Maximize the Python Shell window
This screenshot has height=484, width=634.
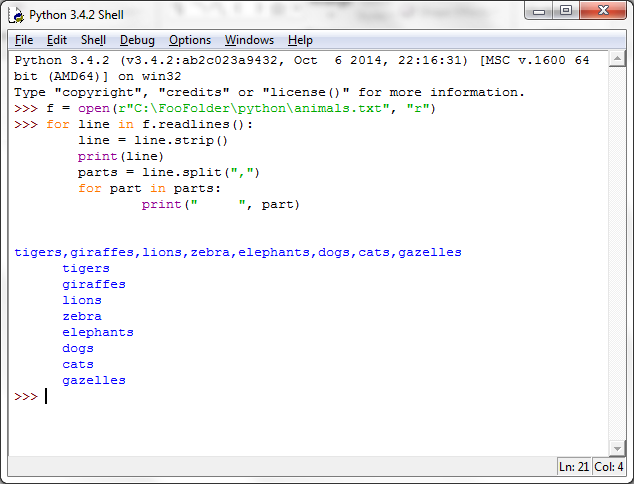[x=566, y=11]
